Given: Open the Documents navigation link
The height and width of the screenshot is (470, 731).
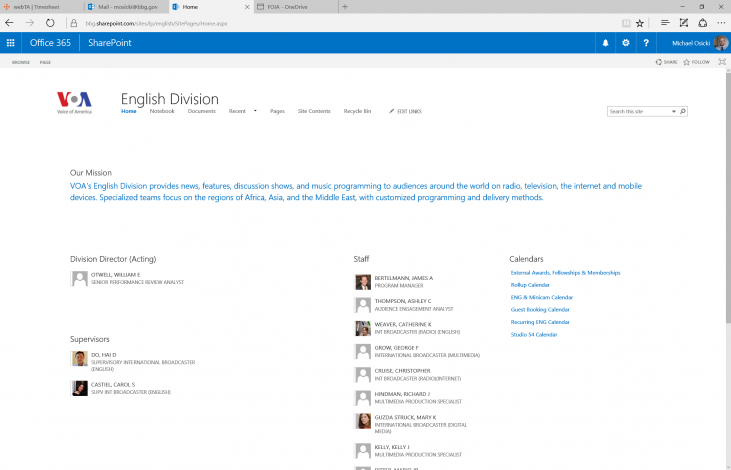Looking at the screenshot, I should click(201, 111).
